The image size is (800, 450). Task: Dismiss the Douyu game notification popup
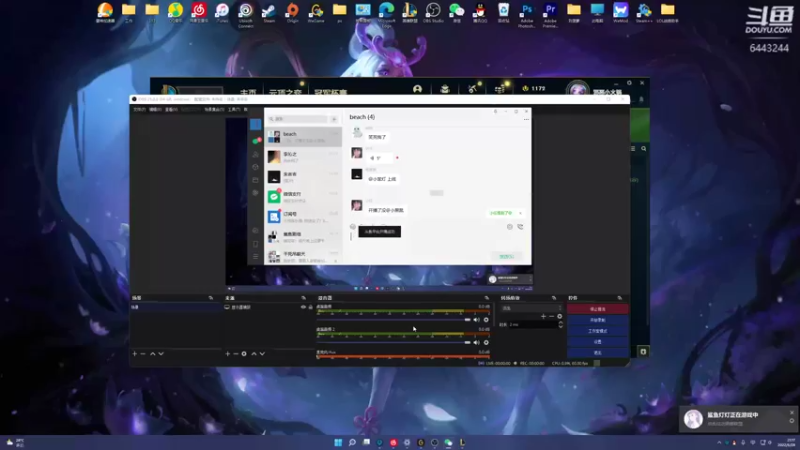(792, 412)
